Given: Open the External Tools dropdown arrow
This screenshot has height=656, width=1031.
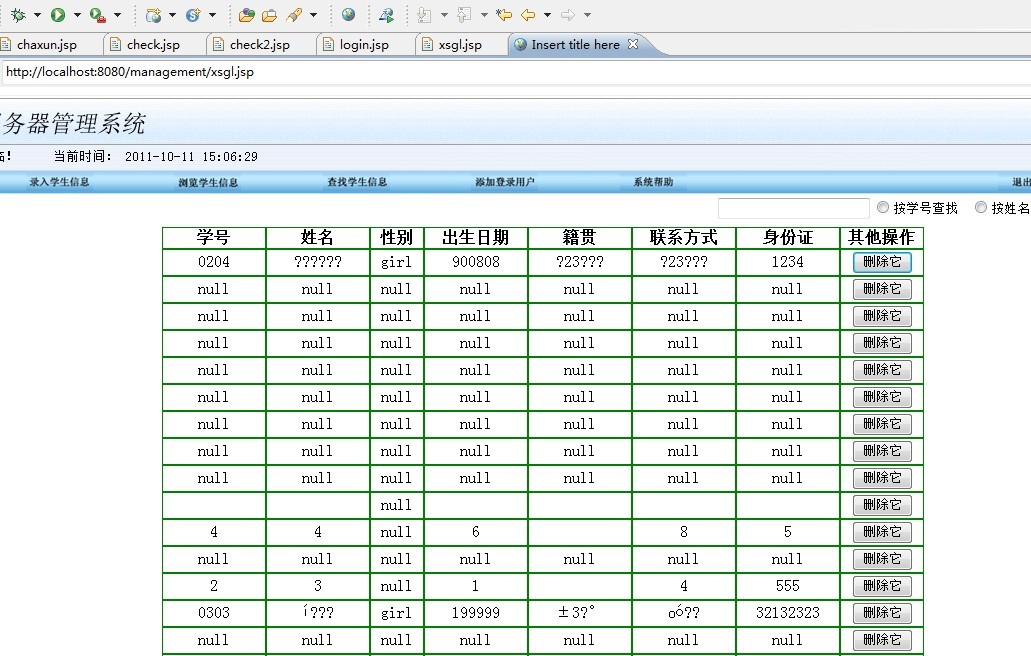Looking at the screenshot, I should (x=117, y=14).
